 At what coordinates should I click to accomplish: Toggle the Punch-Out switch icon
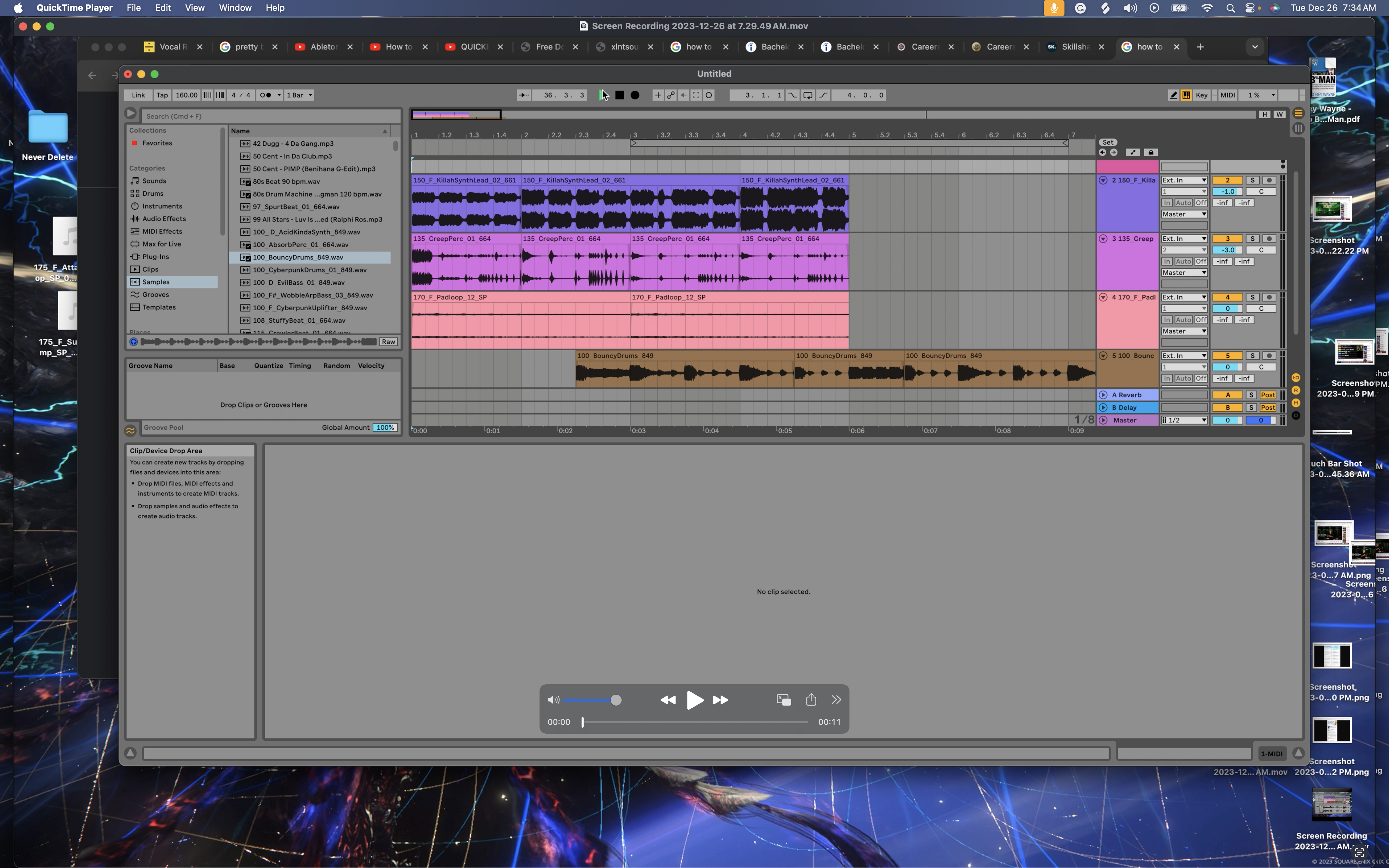coord(823,95)
